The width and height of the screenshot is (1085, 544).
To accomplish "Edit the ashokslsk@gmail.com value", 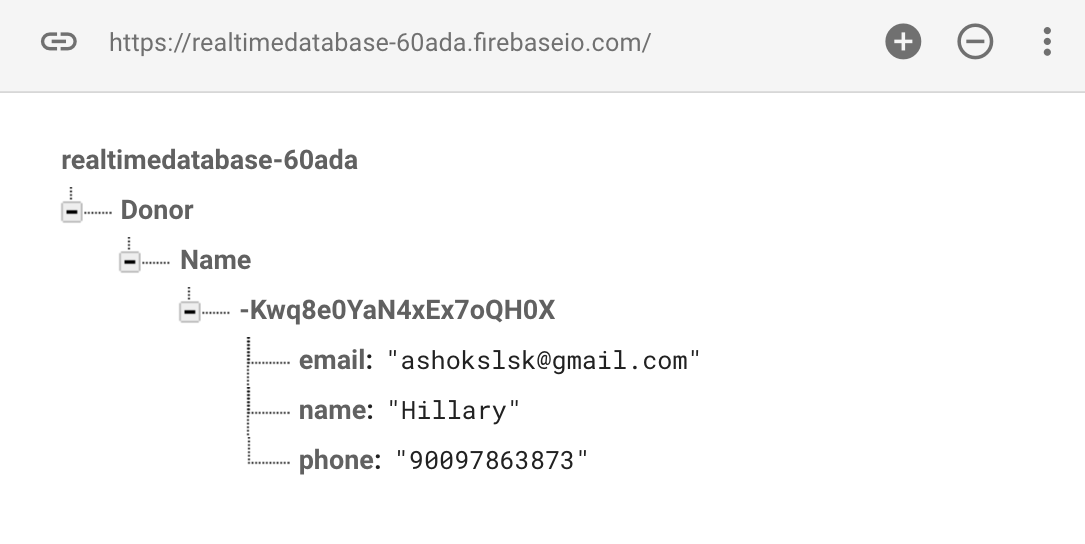I will click(x=544, y=361).
